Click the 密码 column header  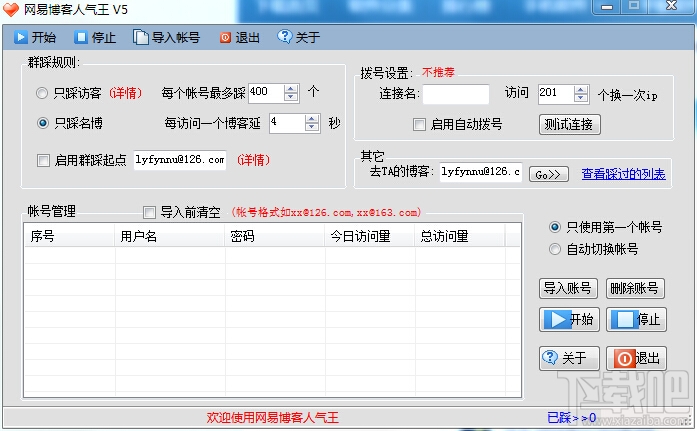[x=275, y=235]
